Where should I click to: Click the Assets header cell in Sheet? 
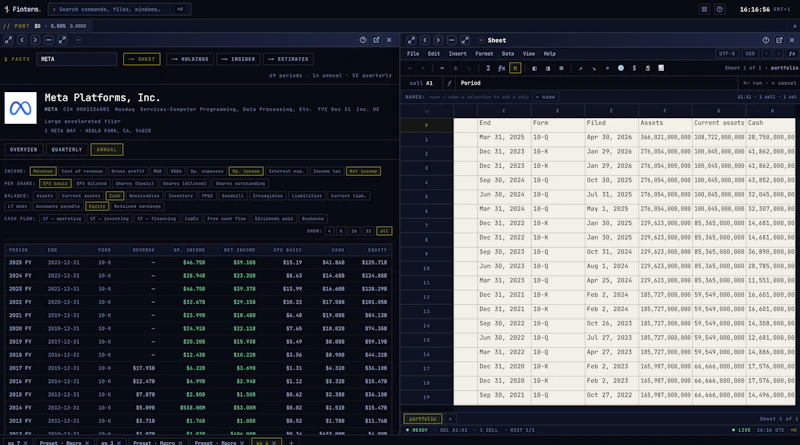665,123
